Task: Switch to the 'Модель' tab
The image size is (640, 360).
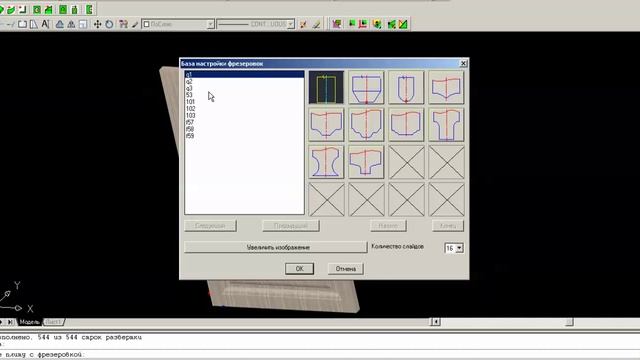Action: (29, 322)
